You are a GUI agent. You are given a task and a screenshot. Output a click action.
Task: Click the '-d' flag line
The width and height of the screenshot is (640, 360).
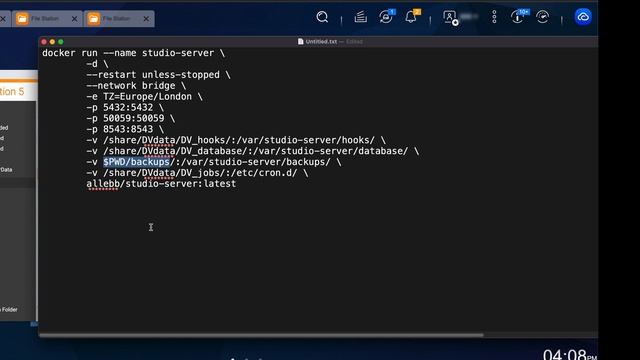point(97,64)
